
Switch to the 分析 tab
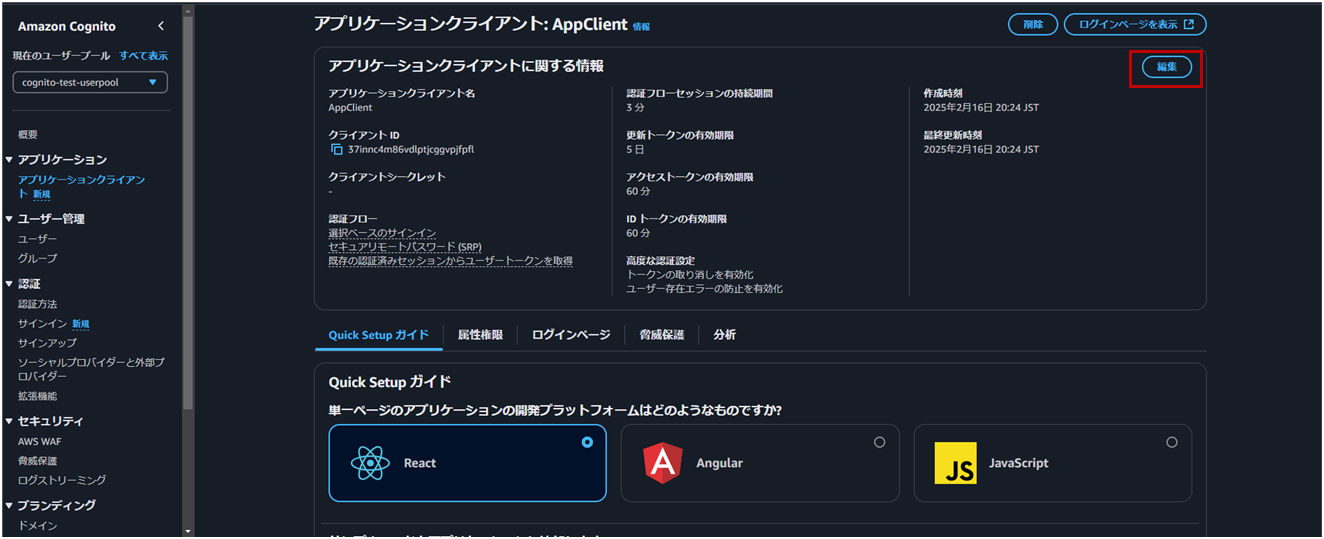(725, 335)
